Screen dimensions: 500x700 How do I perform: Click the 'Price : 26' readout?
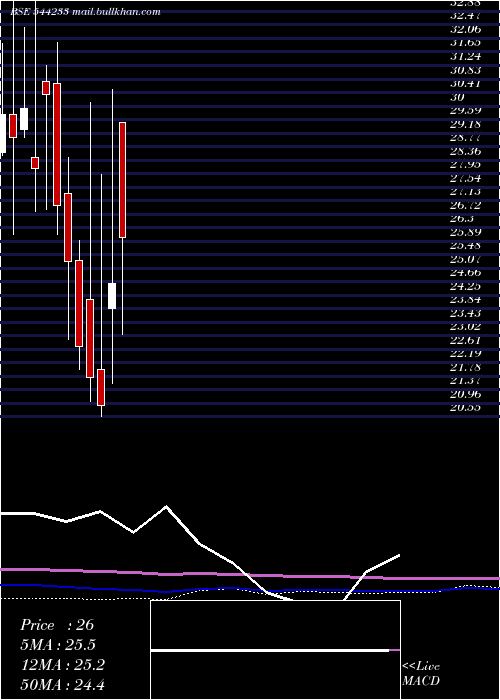point(57,625)
